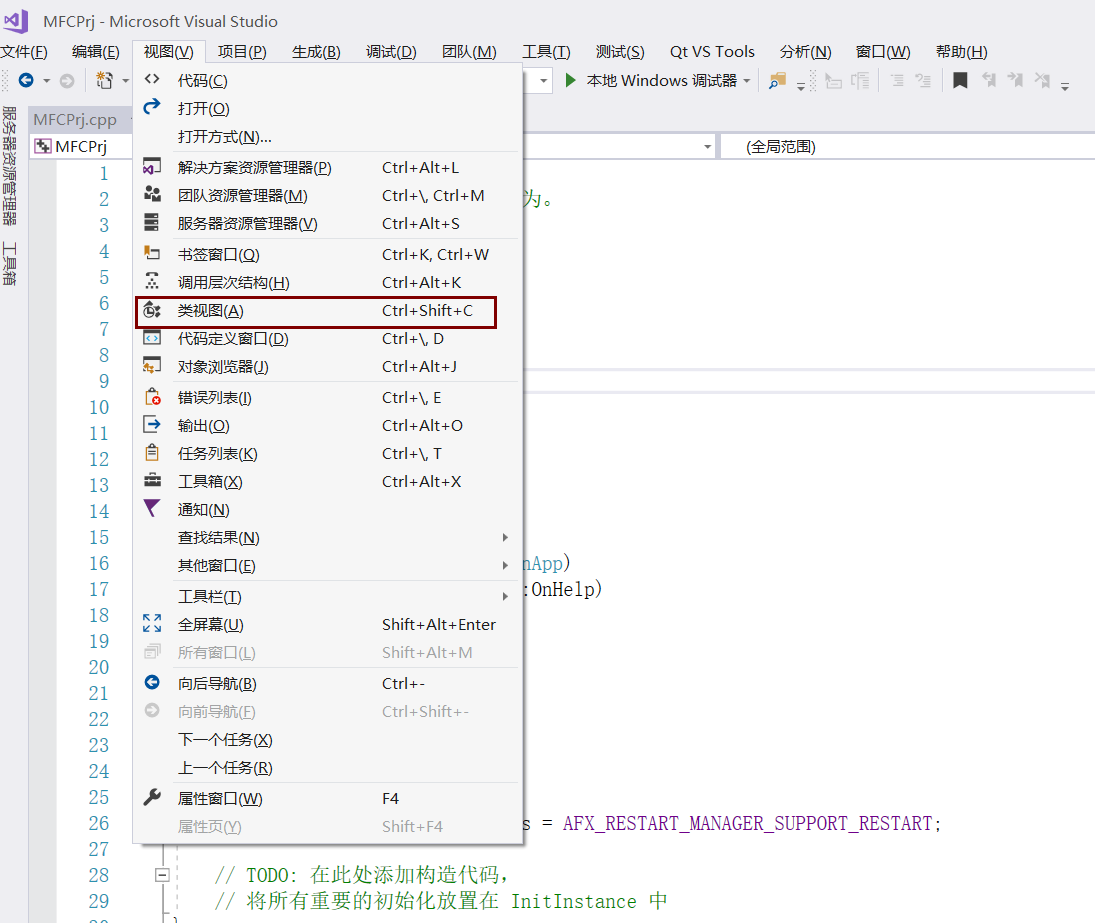Screen dimensions: 1095x923
Task: Click the TODO comment on line 28
Action: coord(361,875)
